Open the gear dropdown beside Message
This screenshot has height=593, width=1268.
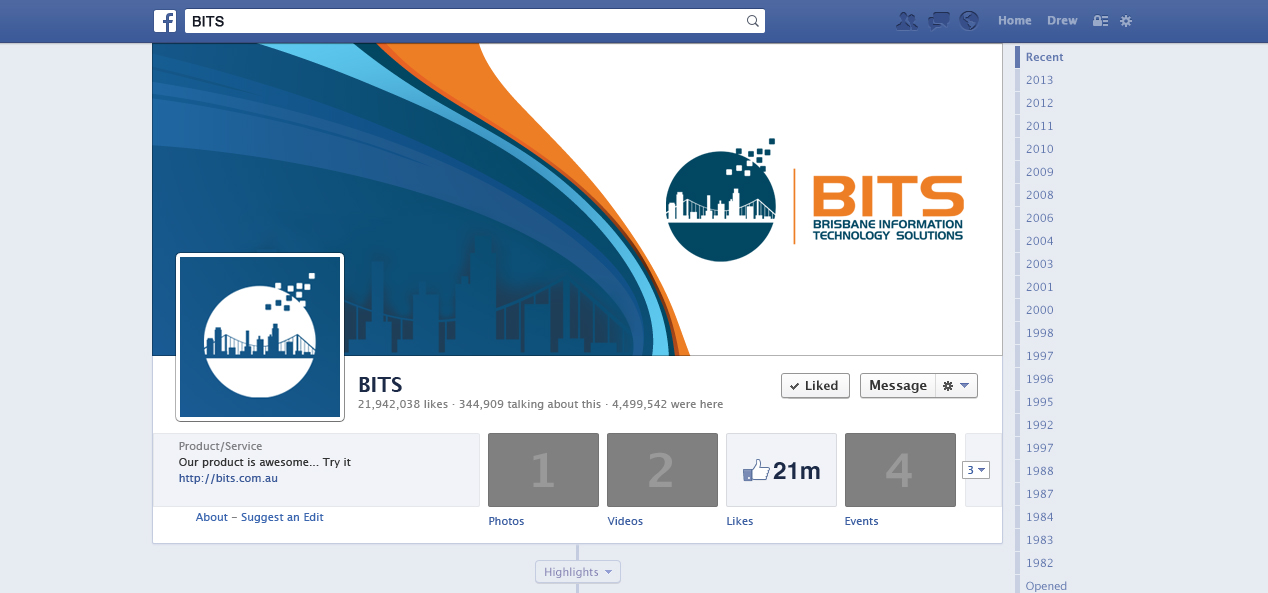click(956, 386)
